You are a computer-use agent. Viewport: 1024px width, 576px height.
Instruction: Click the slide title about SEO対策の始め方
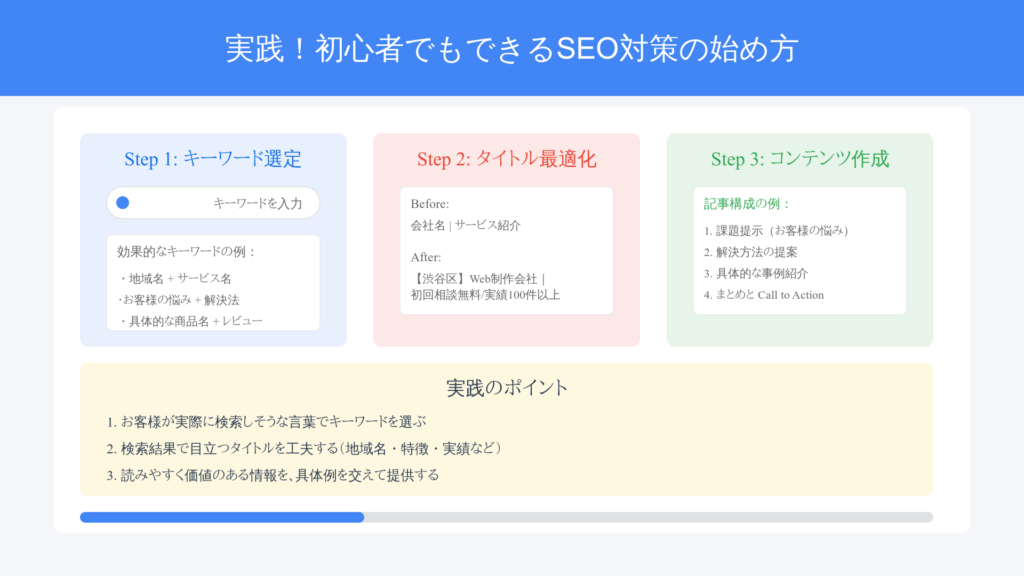tap(512, 49)
